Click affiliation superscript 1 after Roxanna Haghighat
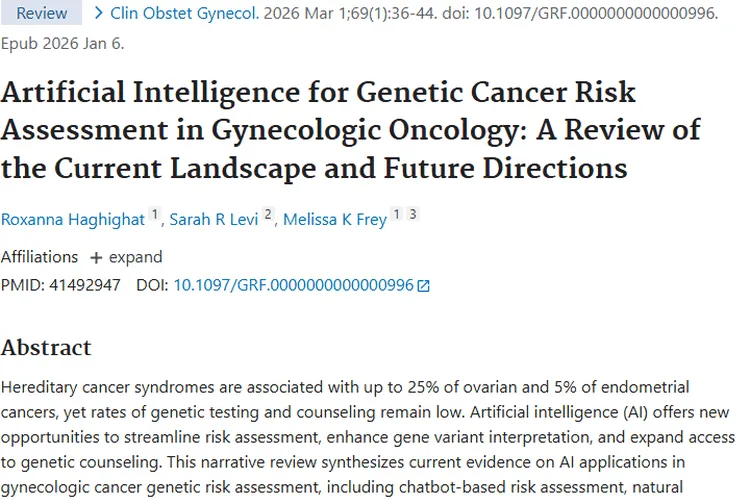Image resolution: width=750 pixels, height=500 pixels. coord(155,215)
